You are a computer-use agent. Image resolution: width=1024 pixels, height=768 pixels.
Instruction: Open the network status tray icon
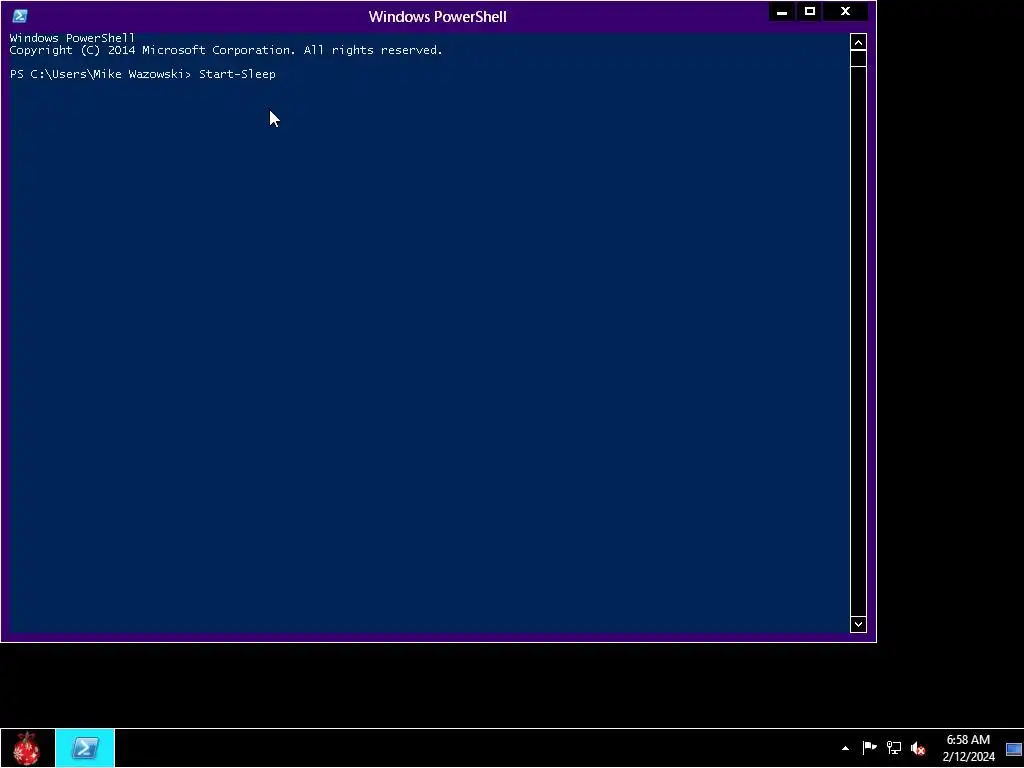[893, 748]
